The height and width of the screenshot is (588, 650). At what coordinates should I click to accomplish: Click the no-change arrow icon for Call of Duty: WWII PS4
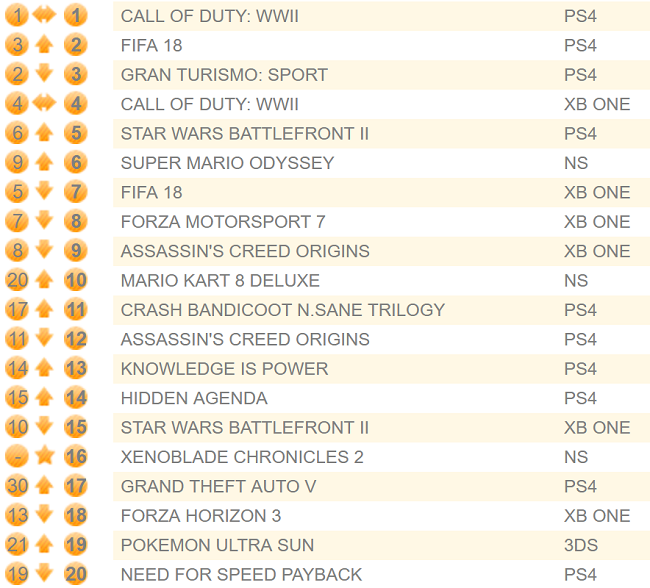tap(44, 15)
